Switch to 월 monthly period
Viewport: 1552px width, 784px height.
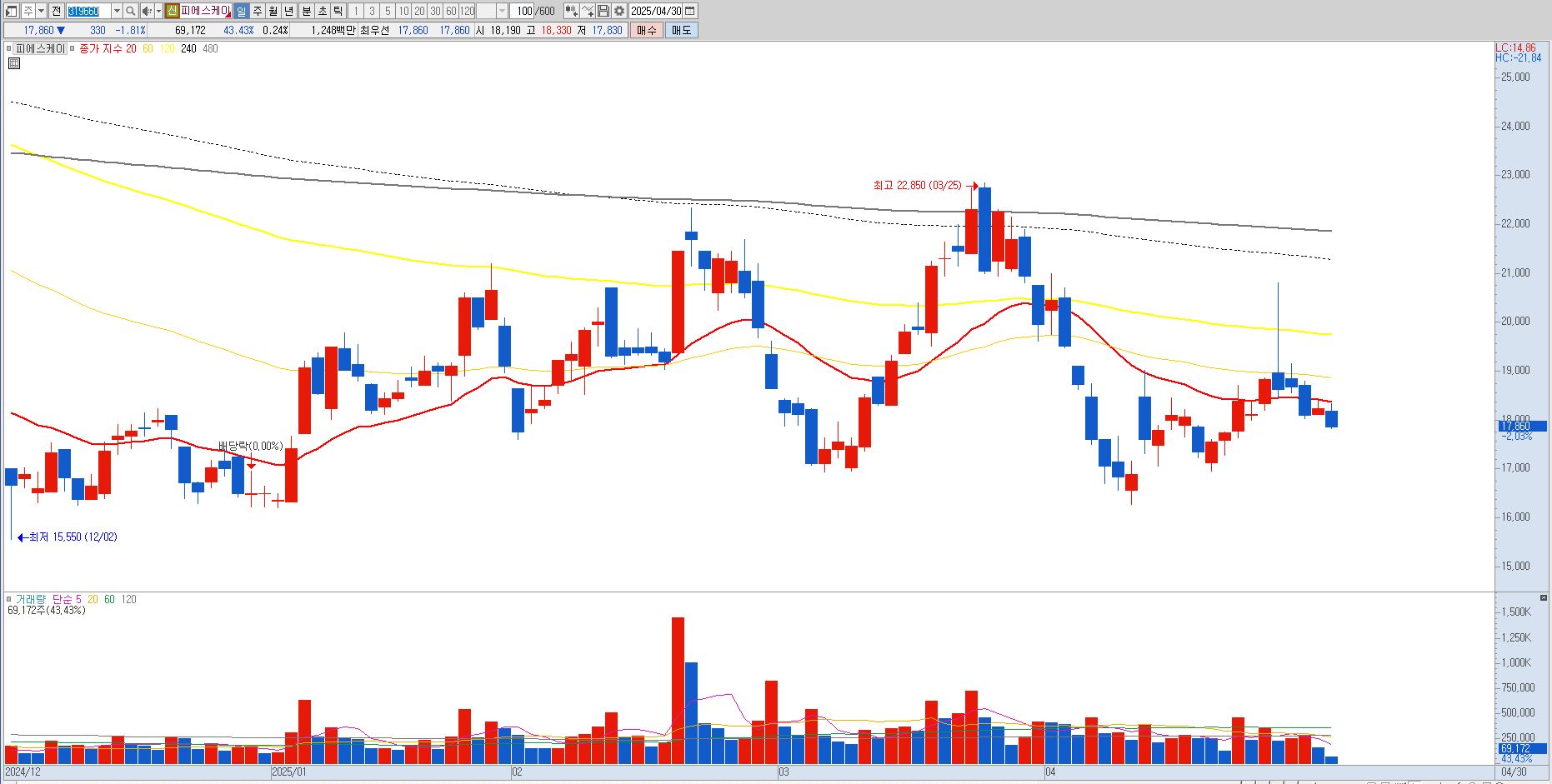point(273,11)
